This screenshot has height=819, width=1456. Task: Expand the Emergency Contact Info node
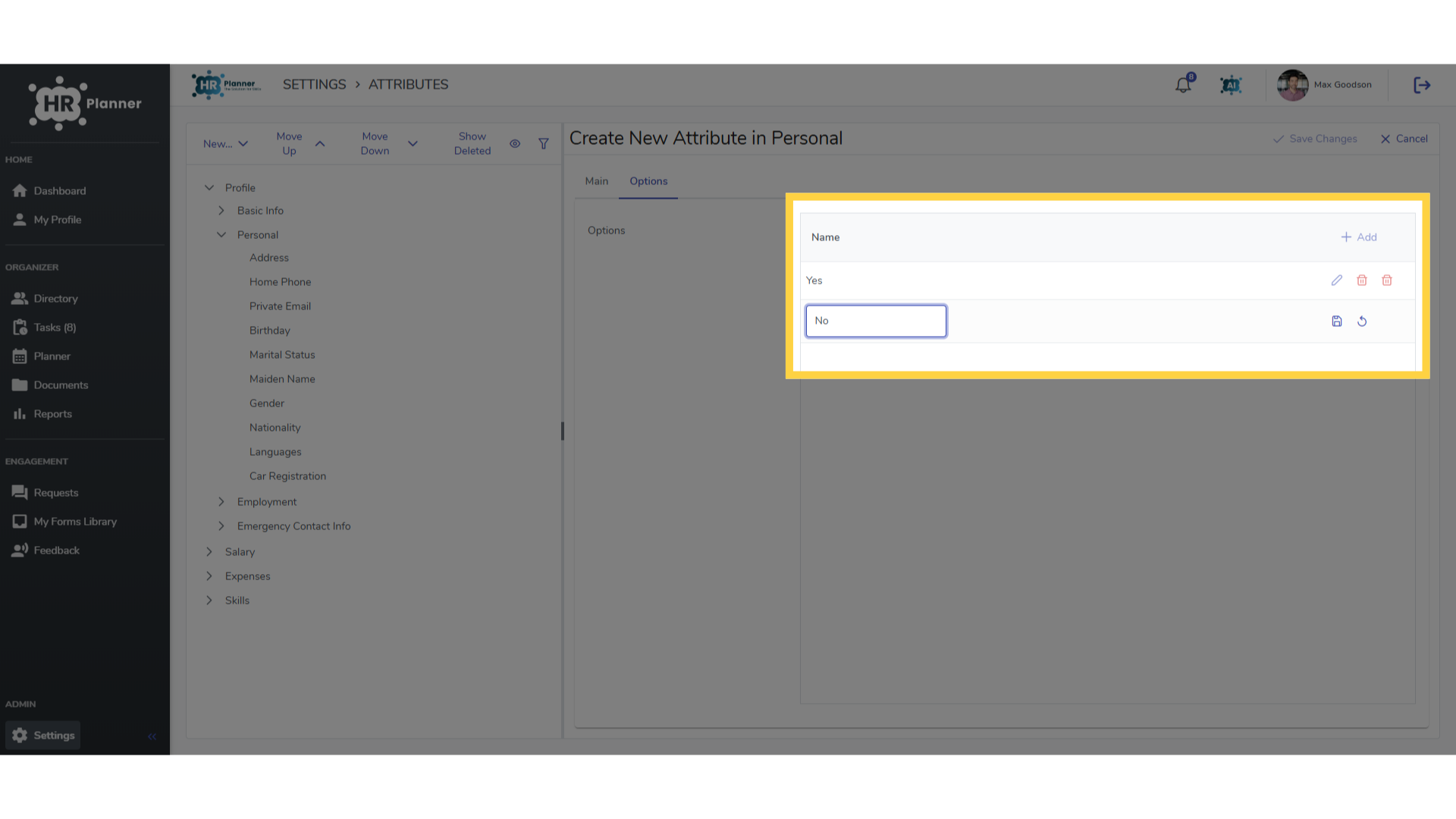coord(221,526)
